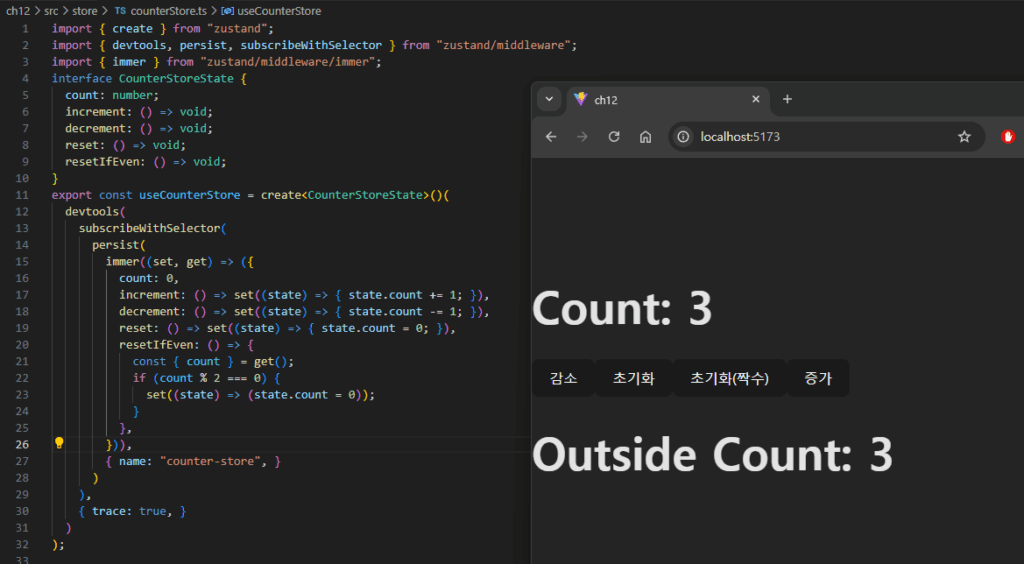Bookmark this page with the star icon
Screen dimensions: 1024x564
click(x=964, y=137)
